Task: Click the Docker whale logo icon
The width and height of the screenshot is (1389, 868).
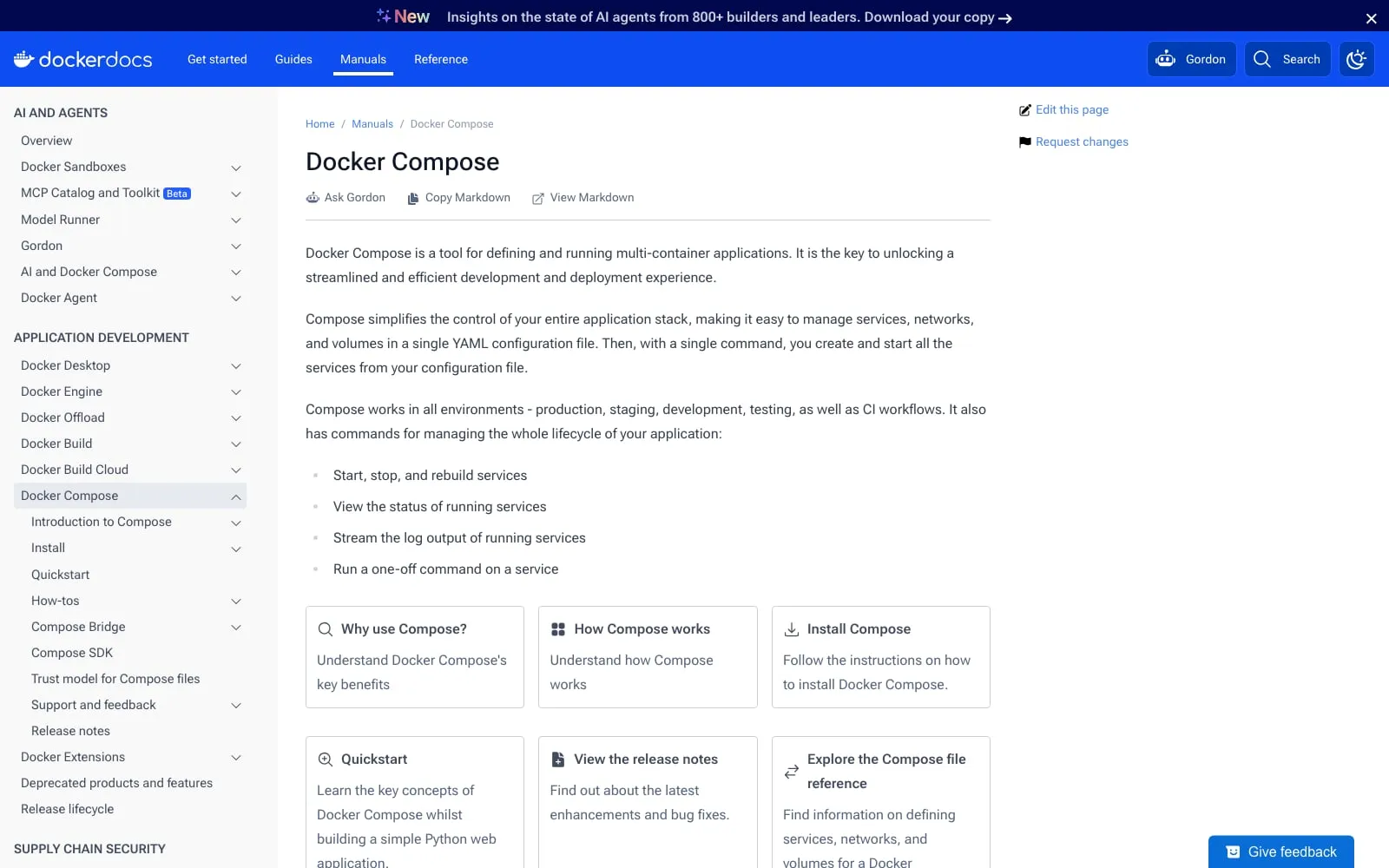Action: pos(23,58)
